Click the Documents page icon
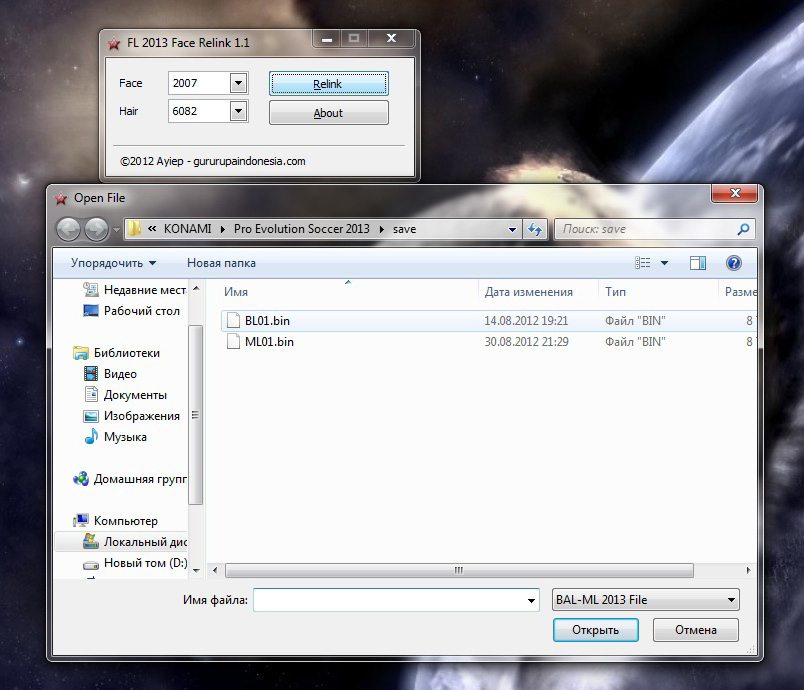804x690 pixels. (x=91, y=394)
